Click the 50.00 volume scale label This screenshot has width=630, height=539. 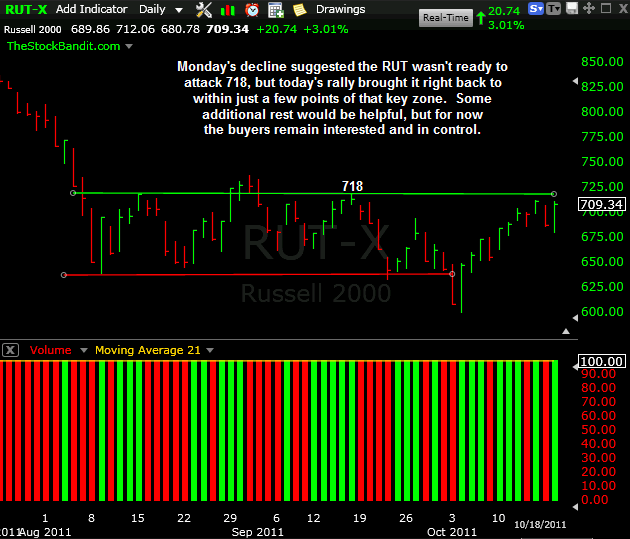[599, 430]
